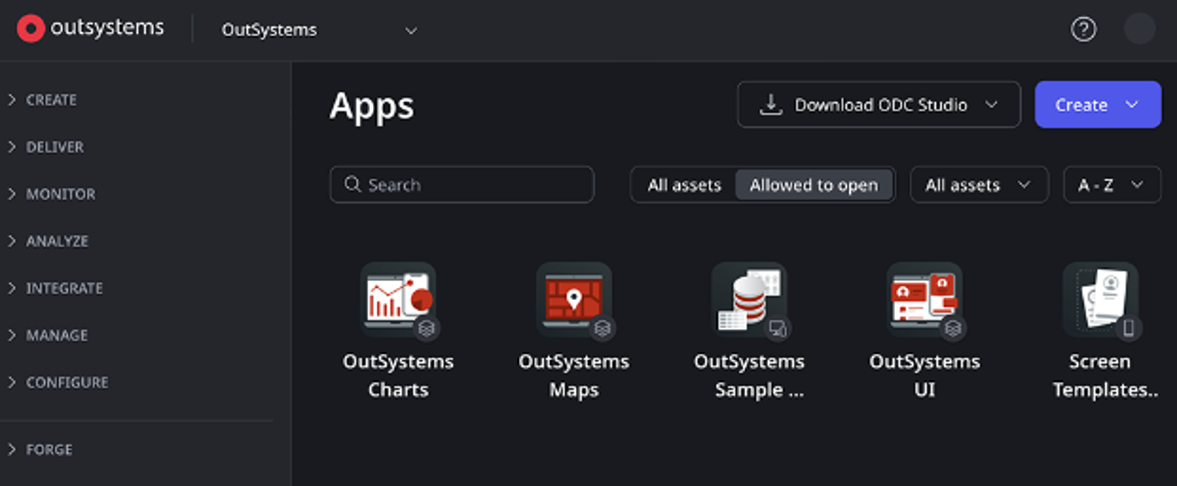The height and width of the screenshot is (486, 1177).
Task: Expand the MONITOR sidebar section
Action: [51, 194]
